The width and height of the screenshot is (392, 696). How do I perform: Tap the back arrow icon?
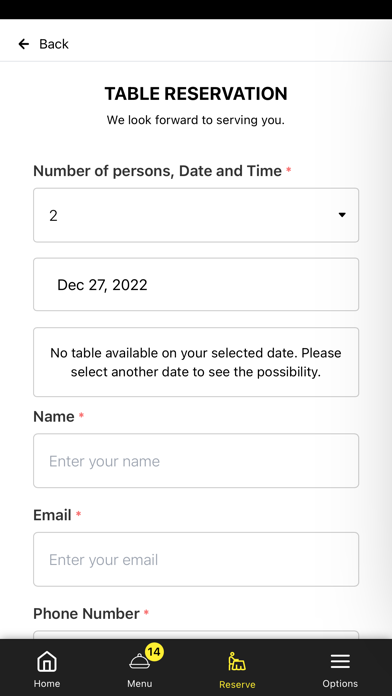pos(24,44)
